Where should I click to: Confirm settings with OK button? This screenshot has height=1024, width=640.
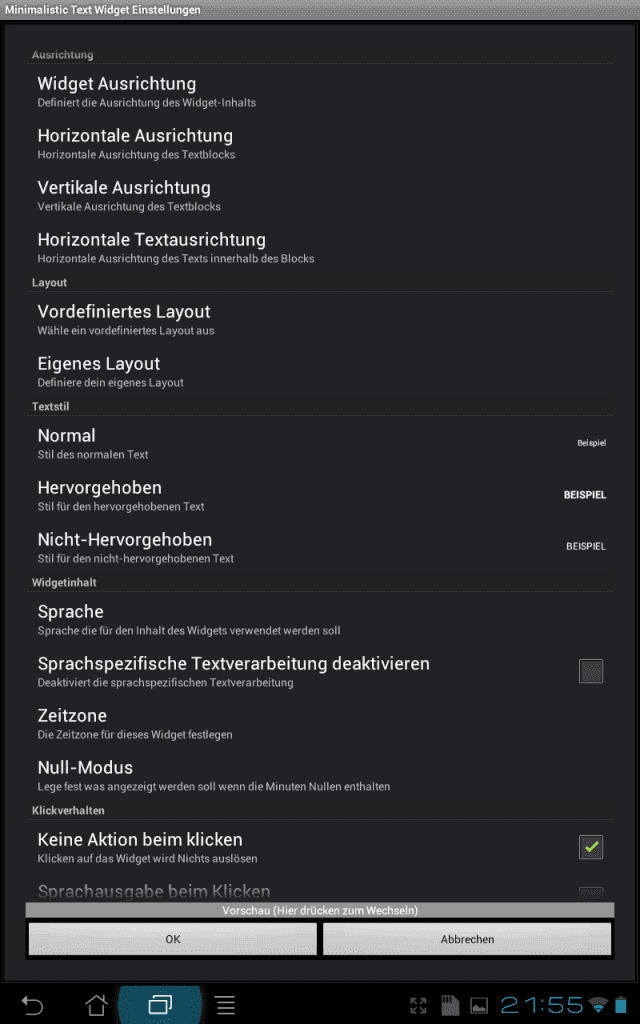[x=172, y=939]
